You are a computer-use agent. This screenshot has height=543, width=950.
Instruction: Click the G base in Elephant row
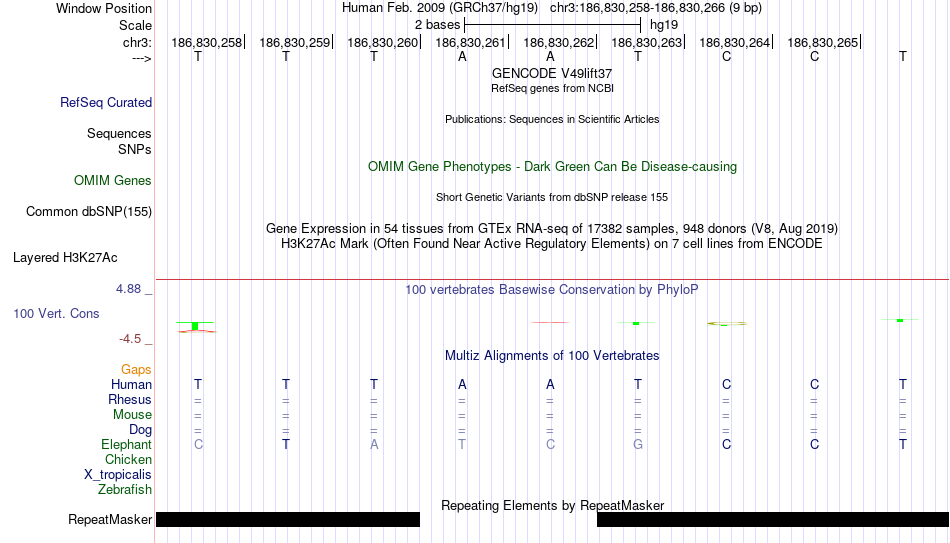click(638, 445)
